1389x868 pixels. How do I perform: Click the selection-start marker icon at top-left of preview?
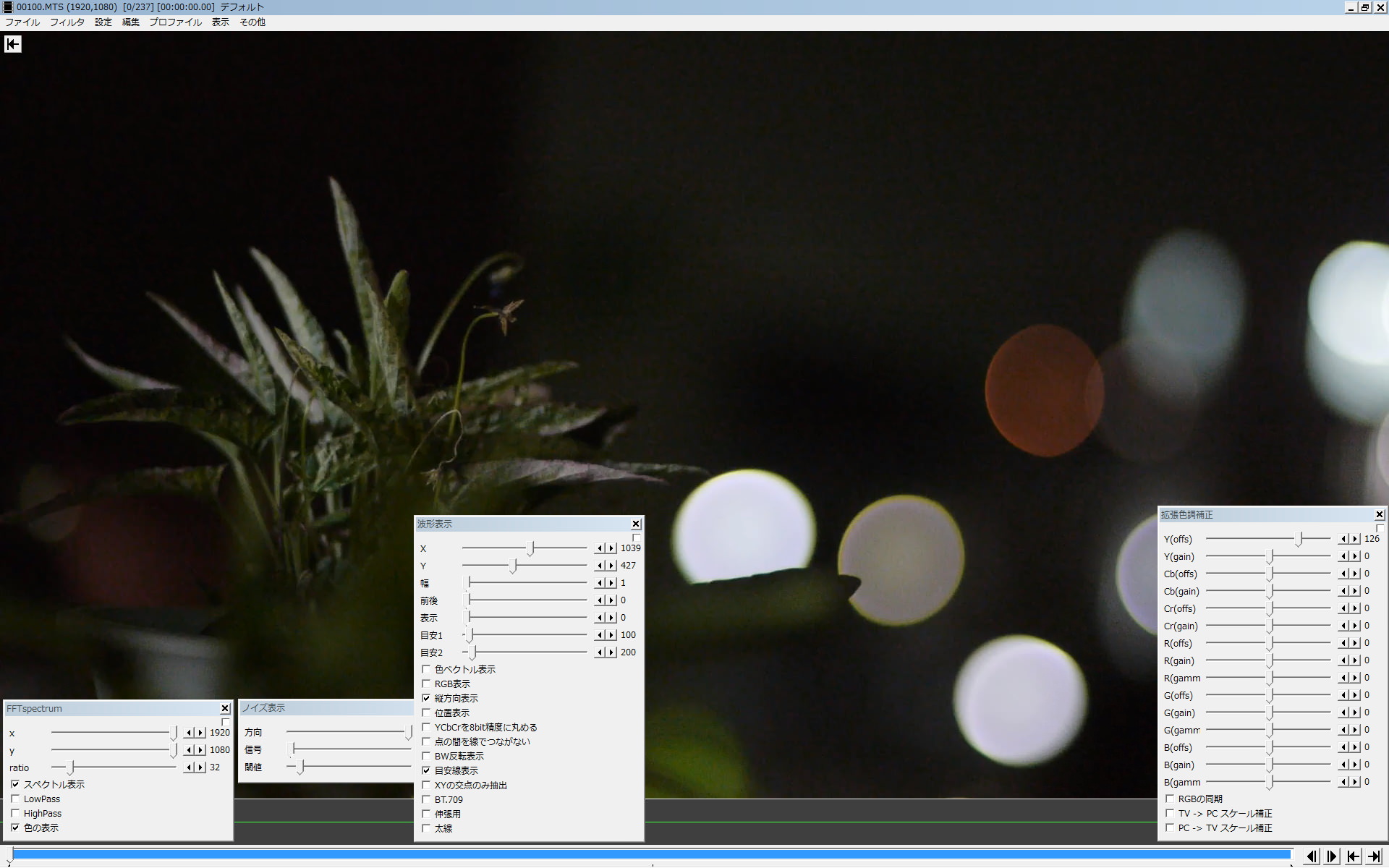13,44
